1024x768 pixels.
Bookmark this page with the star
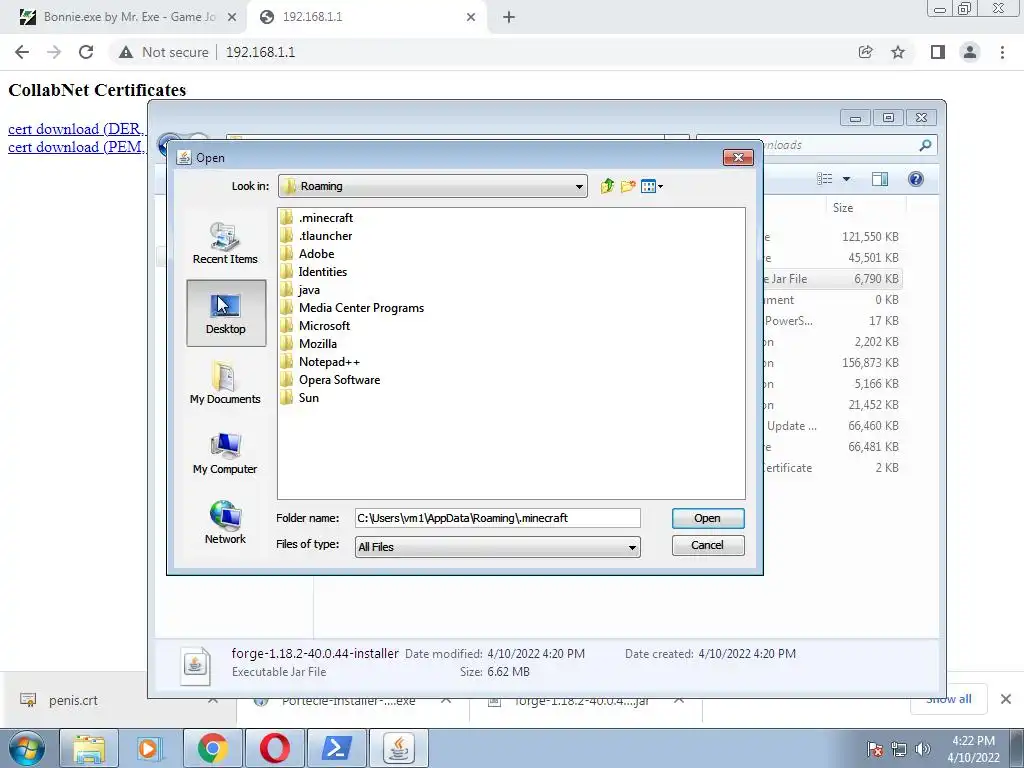(898, 52)
